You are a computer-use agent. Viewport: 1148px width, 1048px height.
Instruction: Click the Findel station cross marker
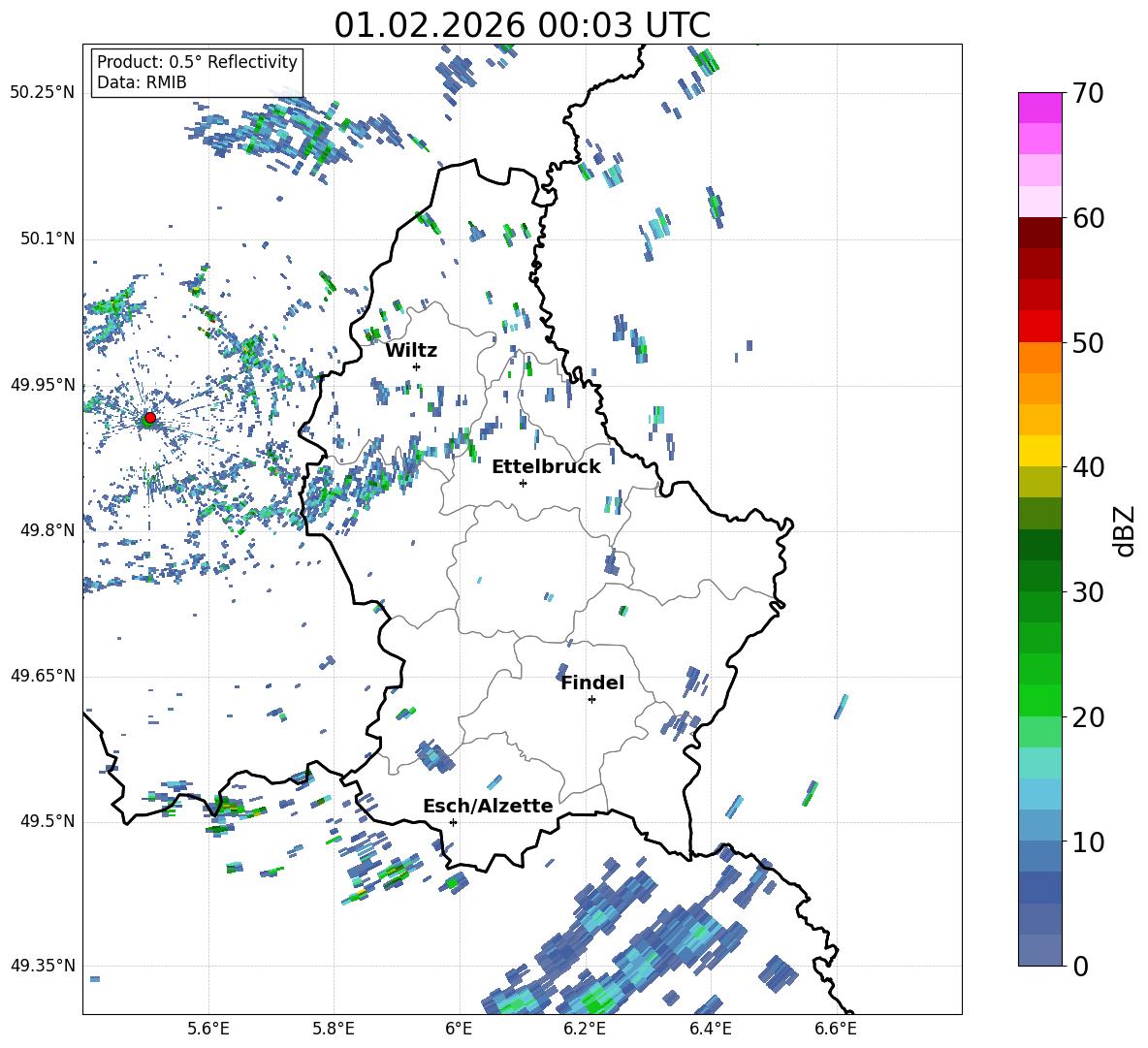tap(591, 700)
